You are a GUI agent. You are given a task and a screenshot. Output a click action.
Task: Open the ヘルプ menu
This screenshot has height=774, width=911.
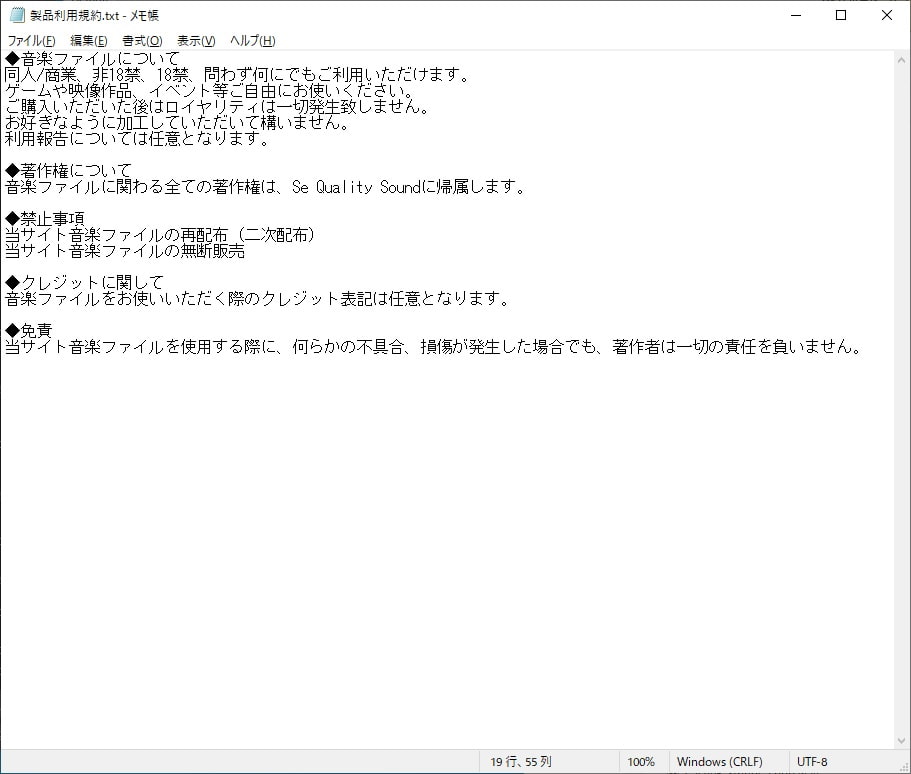point(252,41)
